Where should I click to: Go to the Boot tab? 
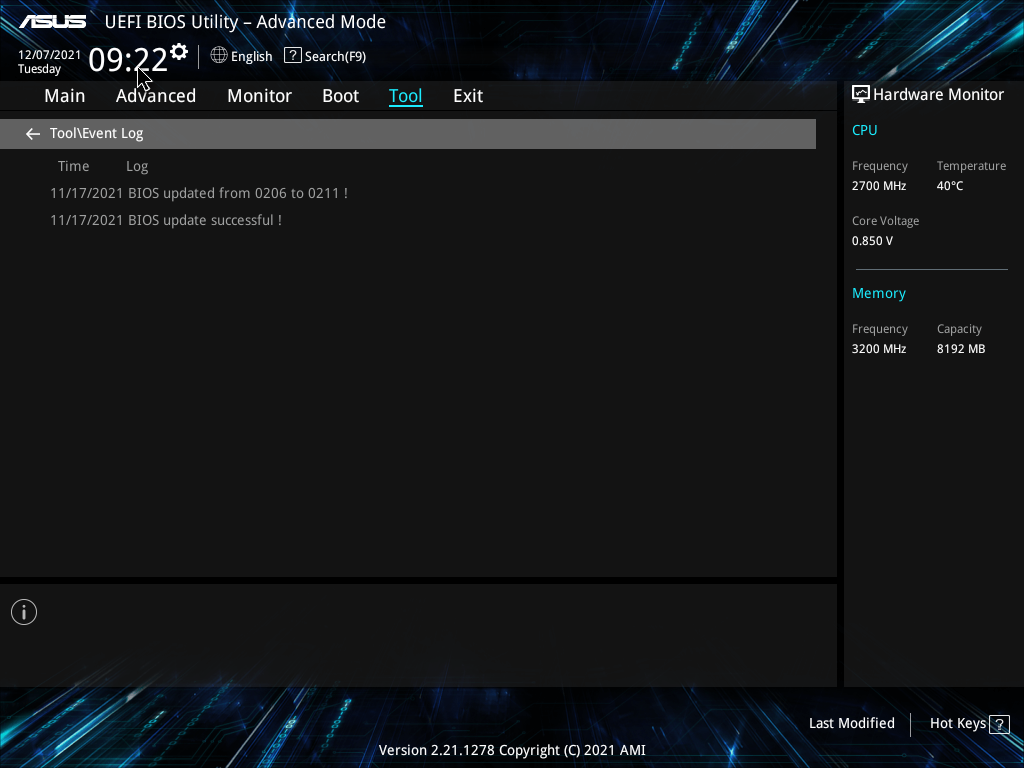(x=340, y=96)
